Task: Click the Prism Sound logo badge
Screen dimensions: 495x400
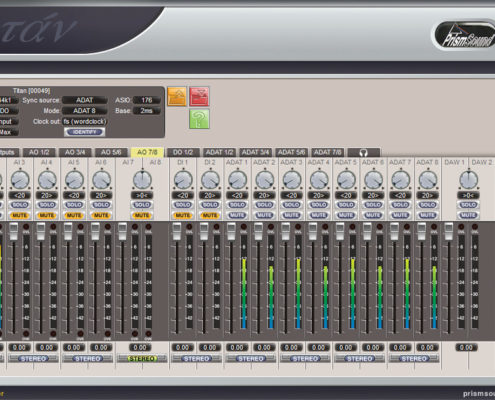Action: [x=465, y=36]
